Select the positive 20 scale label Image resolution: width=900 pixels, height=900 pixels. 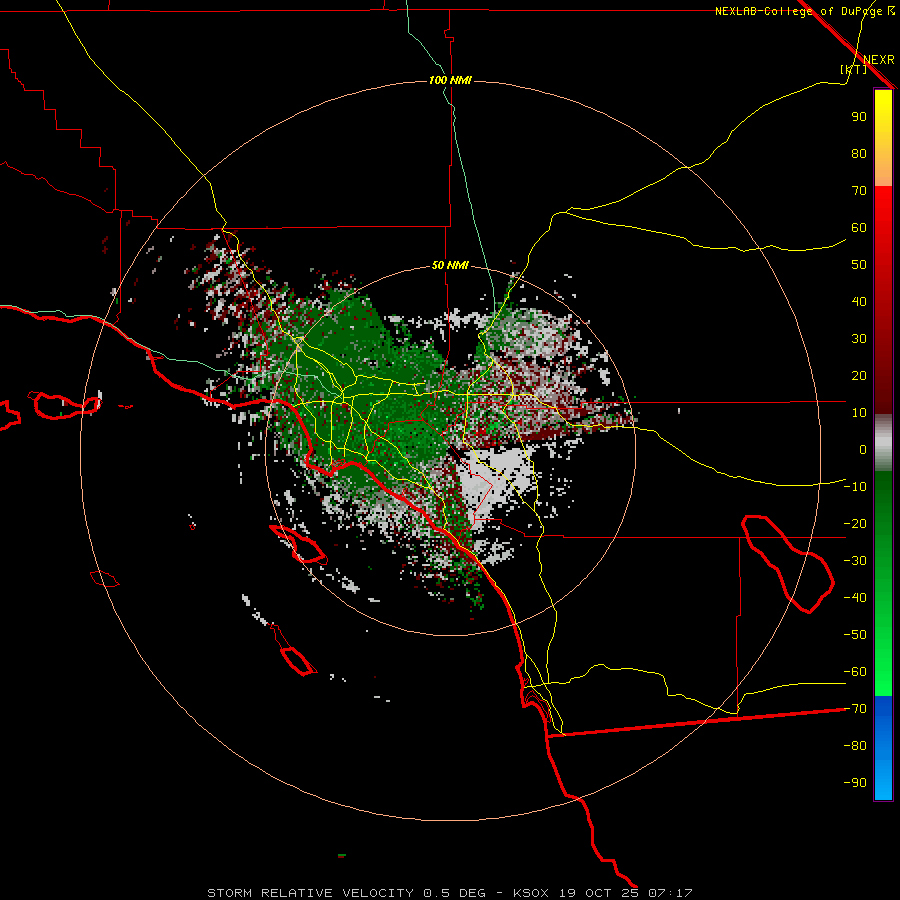(x=859, y=375)
